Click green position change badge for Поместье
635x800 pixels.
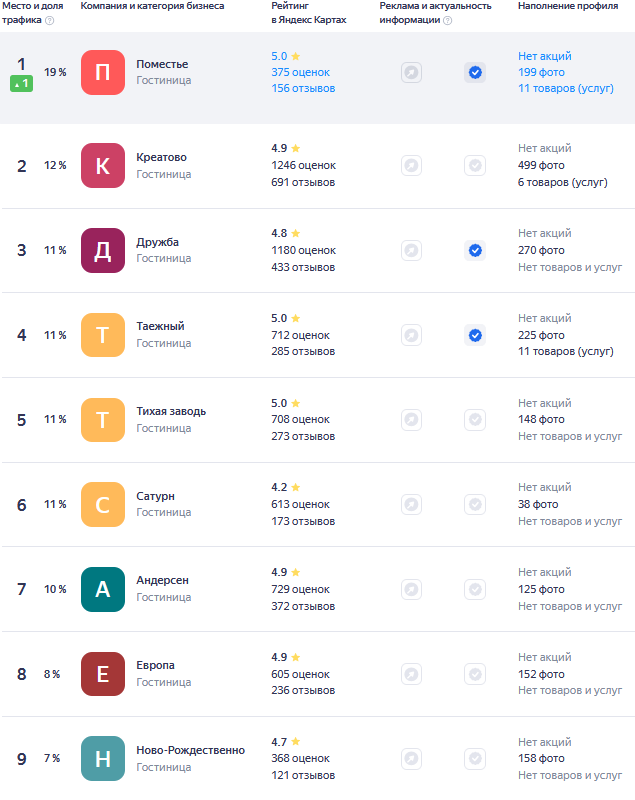(x=21, y=84)
